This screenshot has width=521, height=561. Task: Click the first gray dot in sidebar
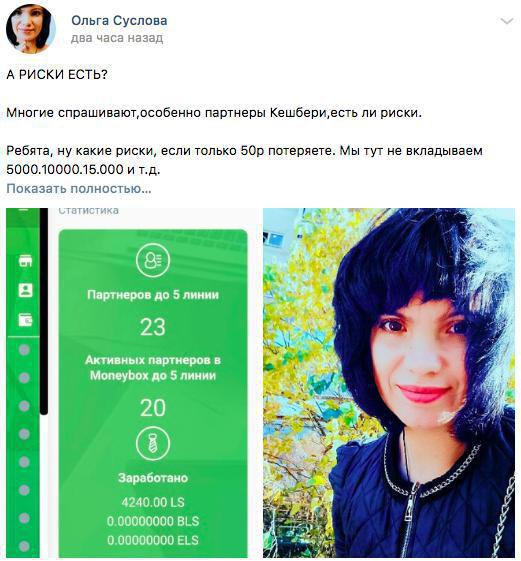[24, 350]
